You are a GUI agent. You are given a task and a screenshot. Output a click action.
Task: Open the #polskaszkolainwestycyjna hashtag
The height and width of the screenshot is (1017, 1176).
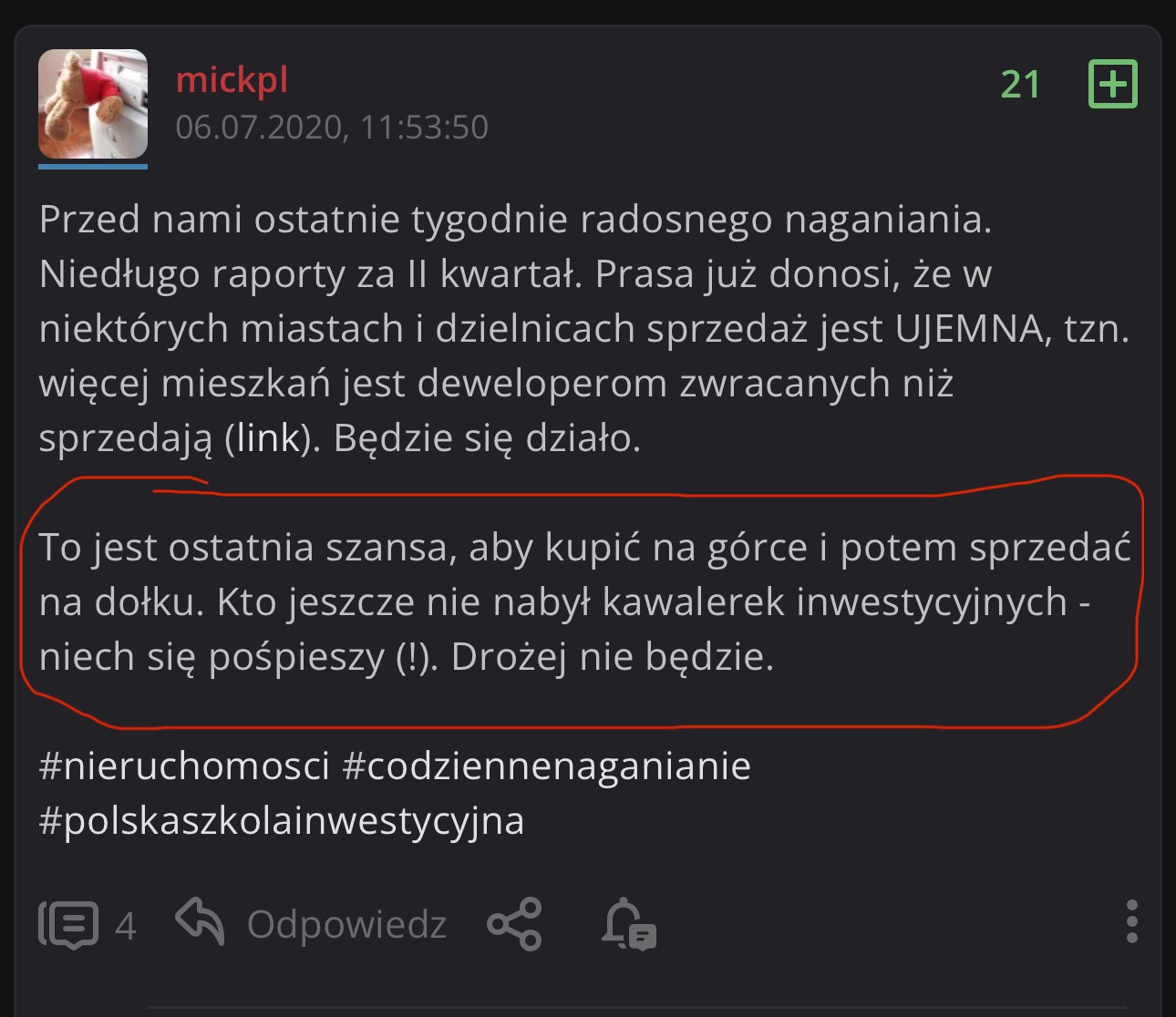coord(282,821)
